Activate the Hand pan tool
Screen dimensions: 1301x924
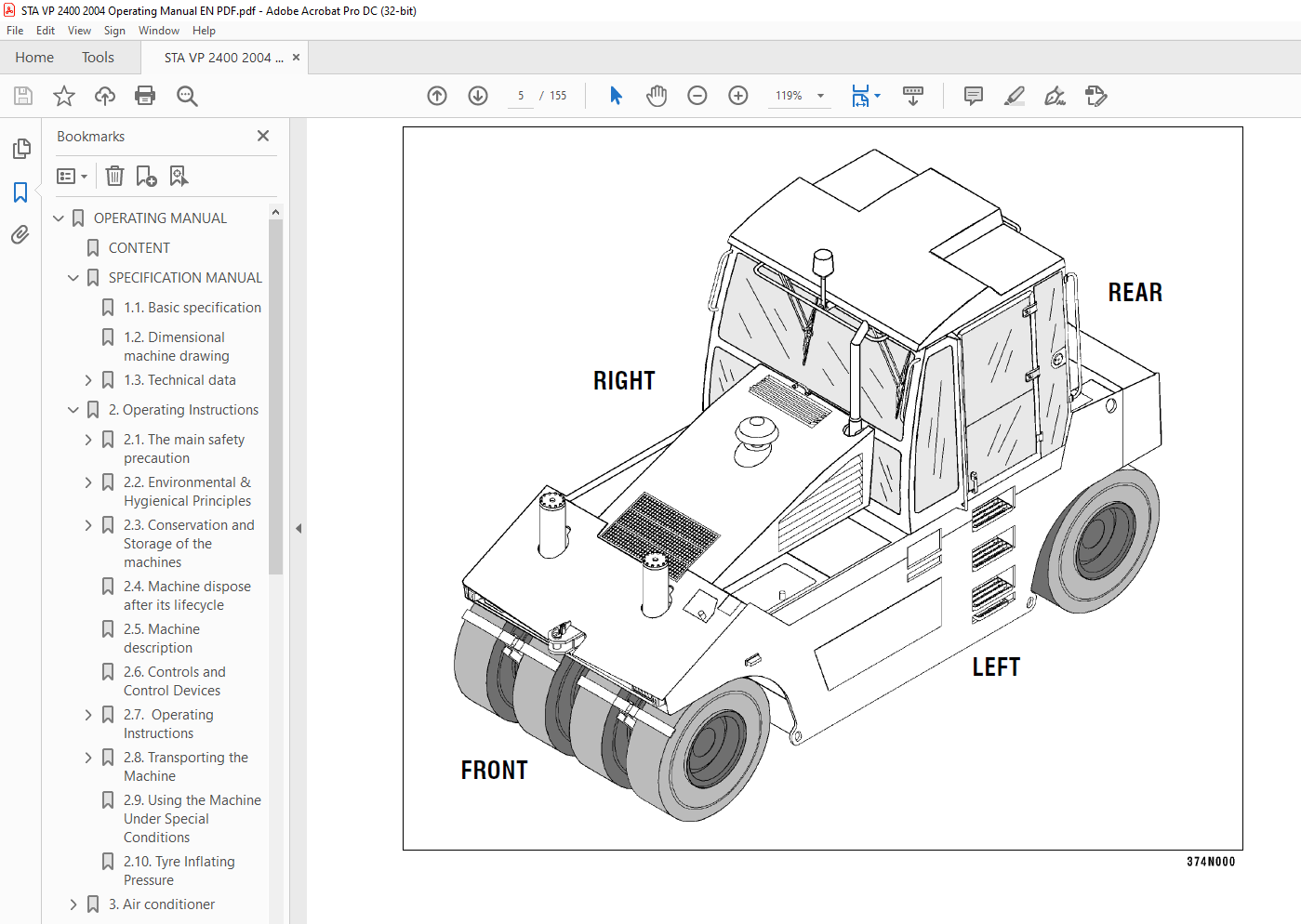coord(657,96)
